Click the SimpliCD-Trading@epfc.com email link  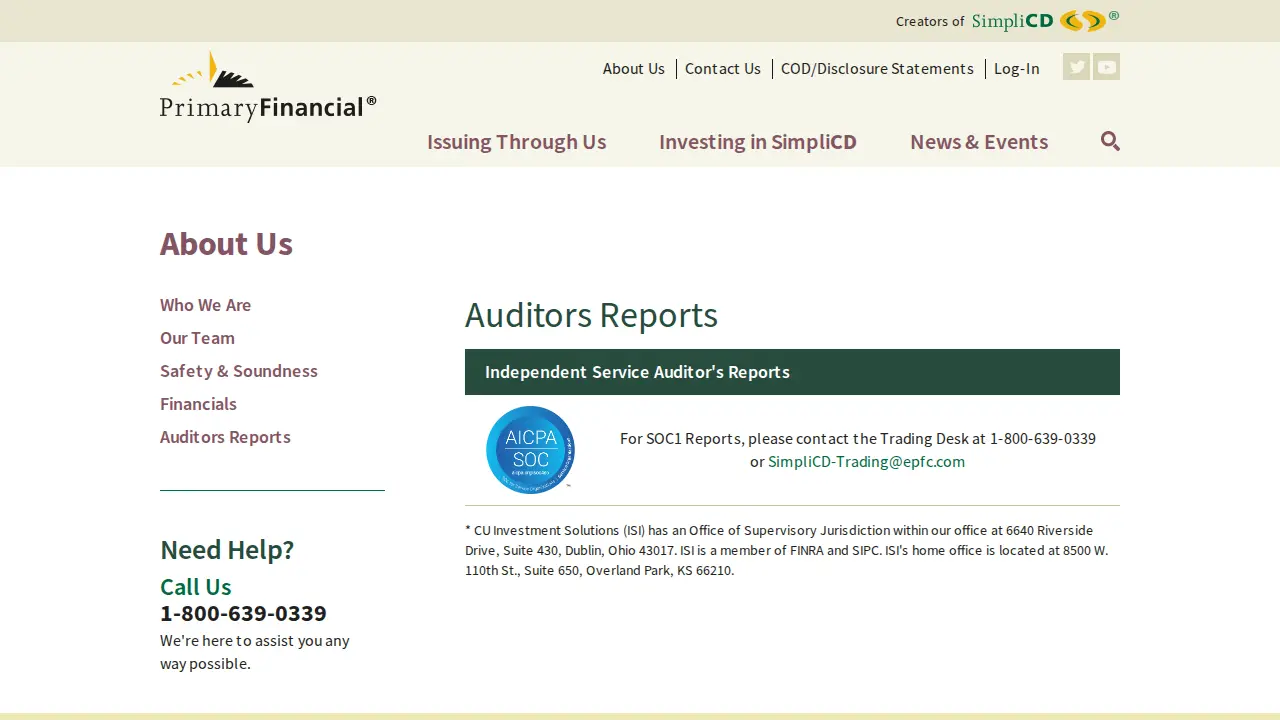tap(866, 462)
